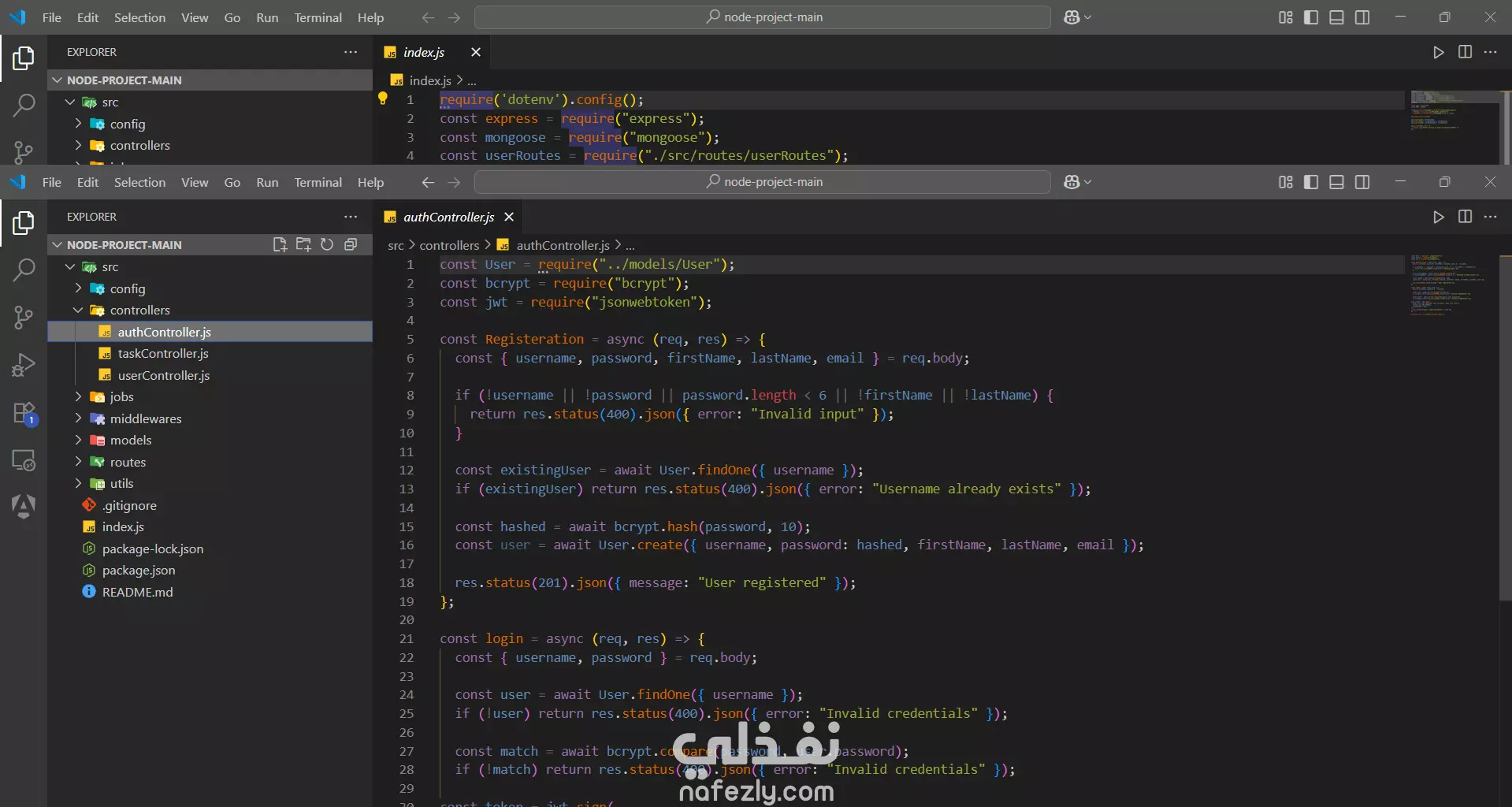This screenshot has width=1512, height=807.
Task: Close the authController.js tab
Action: 509,217
